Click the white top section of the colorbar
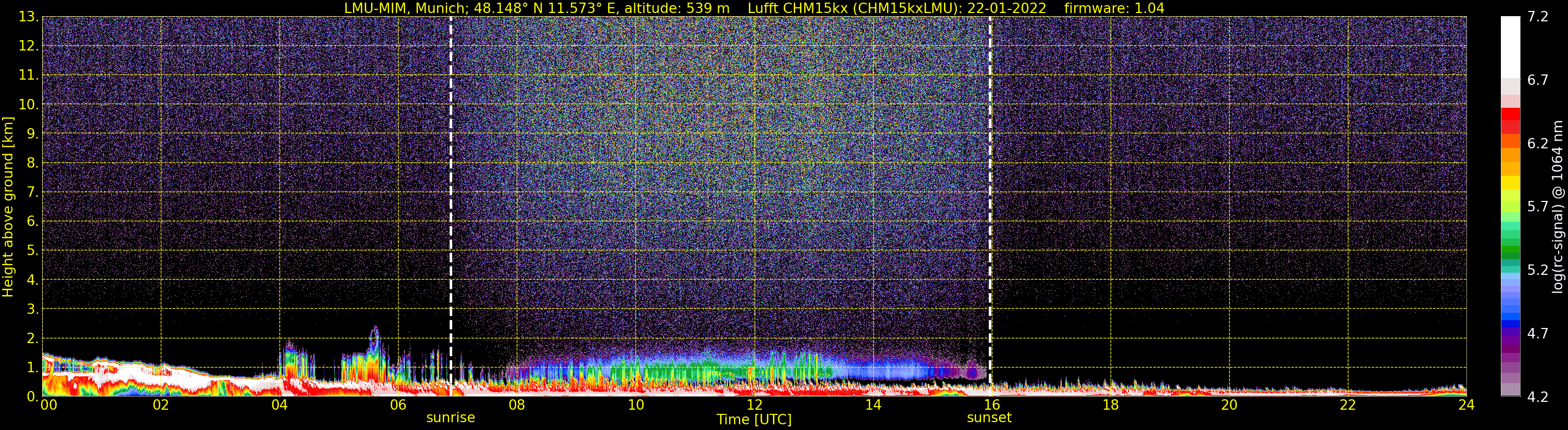The image size is (1568, 430). [1510, 47]
